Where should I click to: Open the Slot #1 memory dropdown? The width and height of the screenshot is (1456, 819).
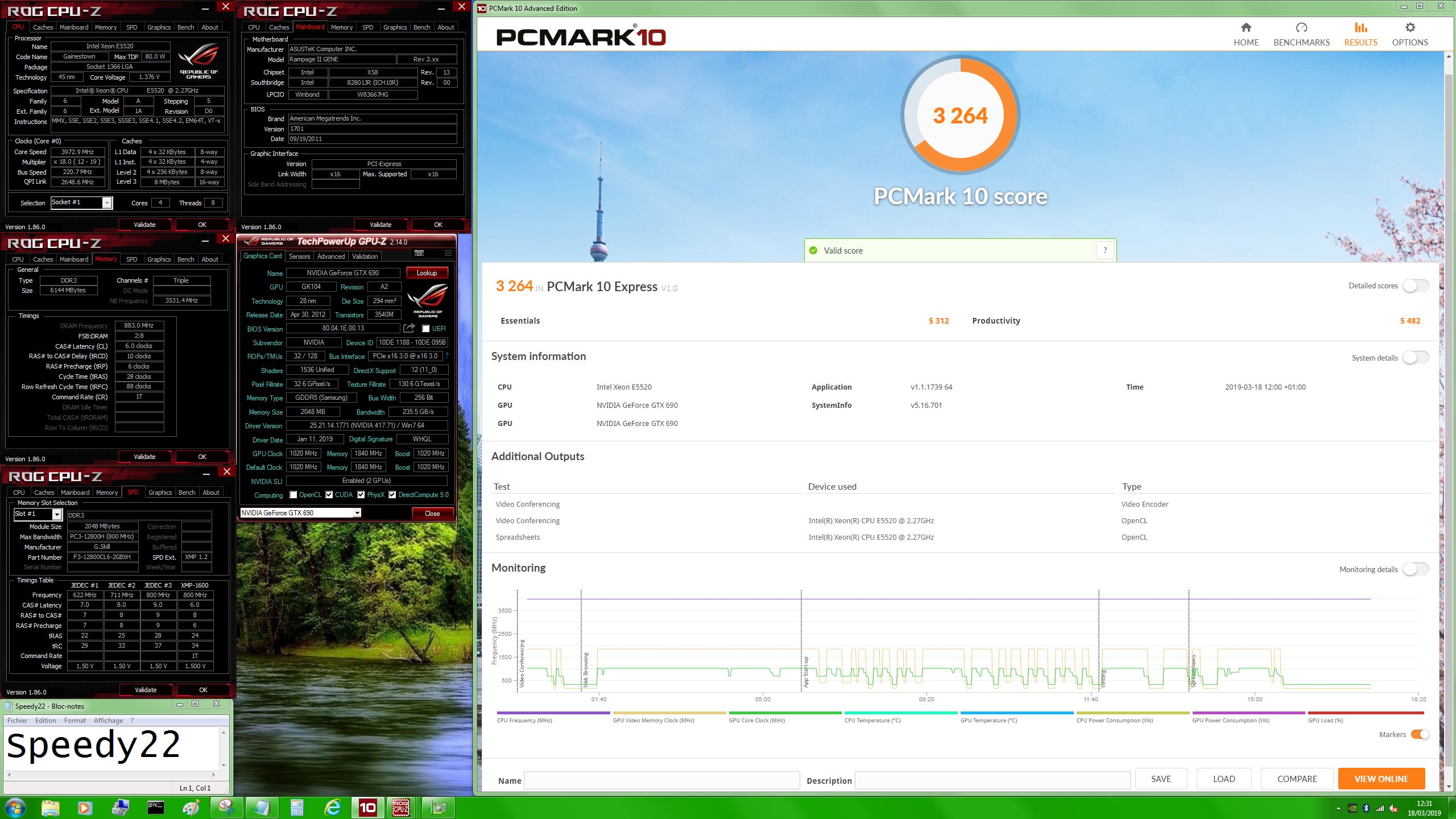tap(56, 515)
